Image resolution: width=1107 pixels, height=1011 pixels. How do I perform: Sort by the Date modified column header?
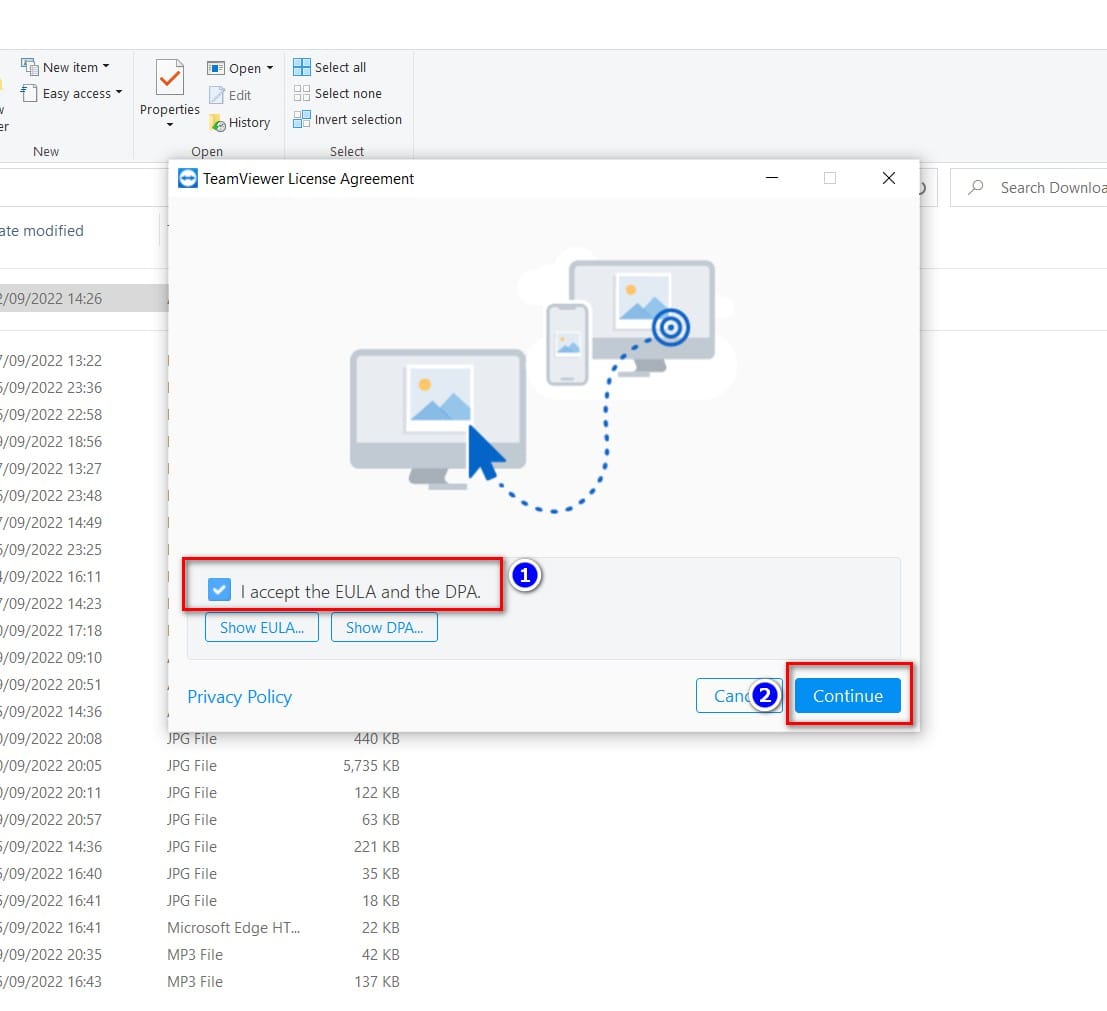pyautogui.click(x=42, y=231)
